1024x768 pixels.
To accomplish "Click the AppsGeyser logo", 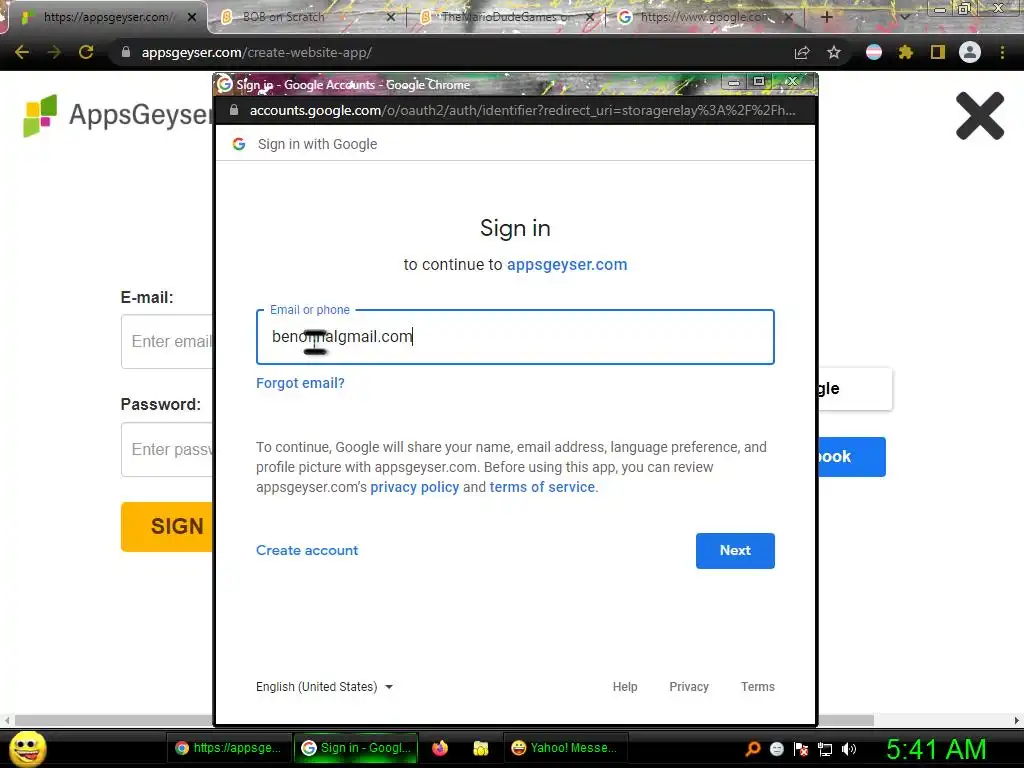I will pos(118,115).
